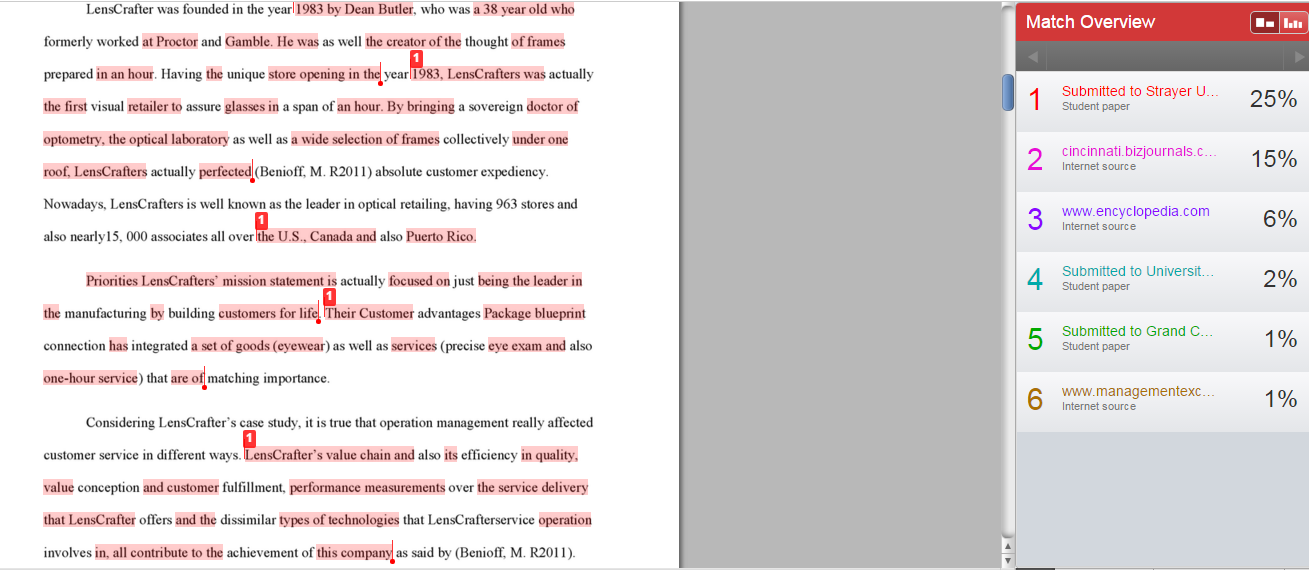This screenshot has height=570, width=1309.
Task: Click highlighted text 'glasses in'
Action: pos(251,106)
